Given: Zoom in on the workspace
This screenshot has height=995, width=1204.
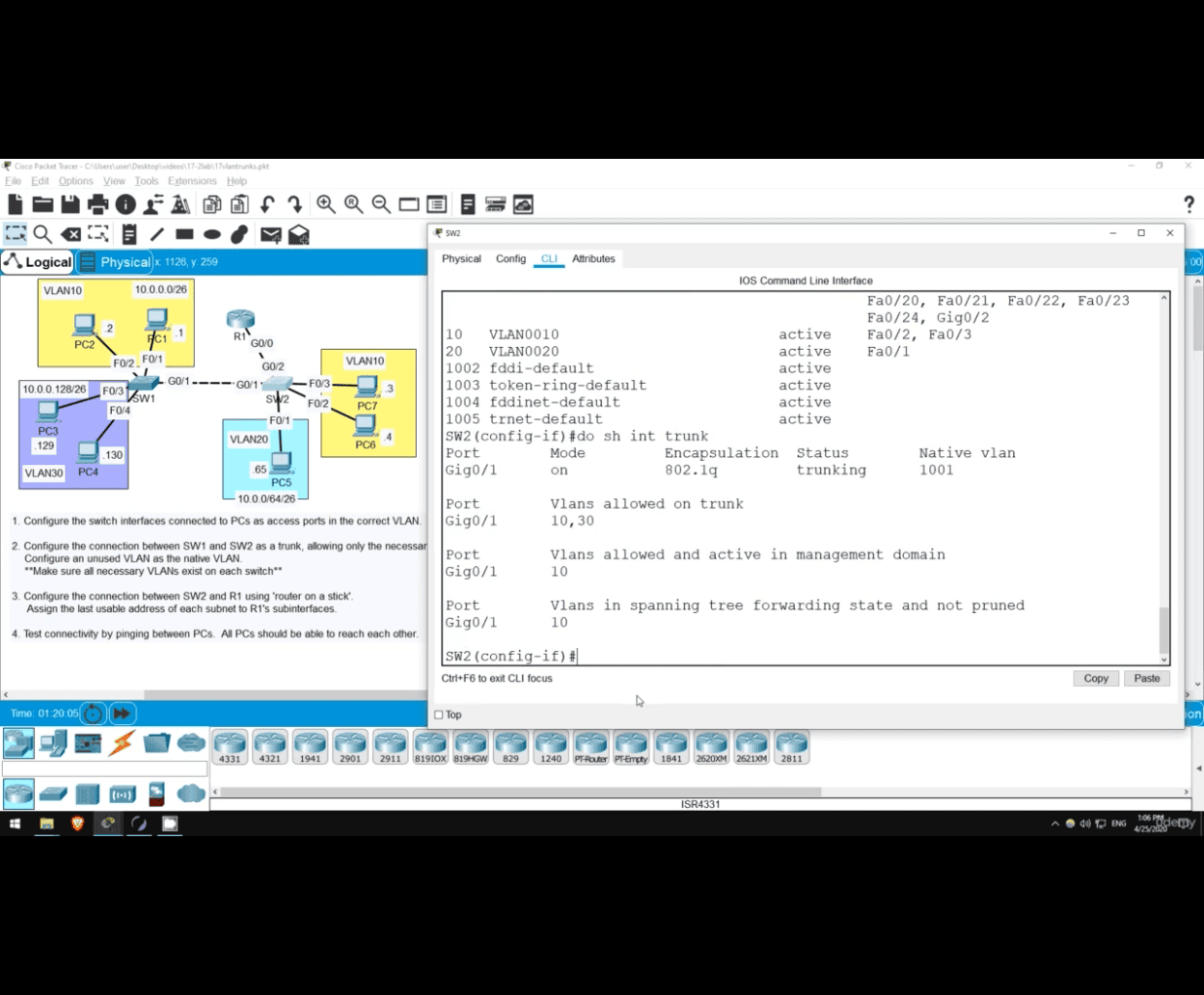Looking at the screenshot, I should click(x=326, y=205).
